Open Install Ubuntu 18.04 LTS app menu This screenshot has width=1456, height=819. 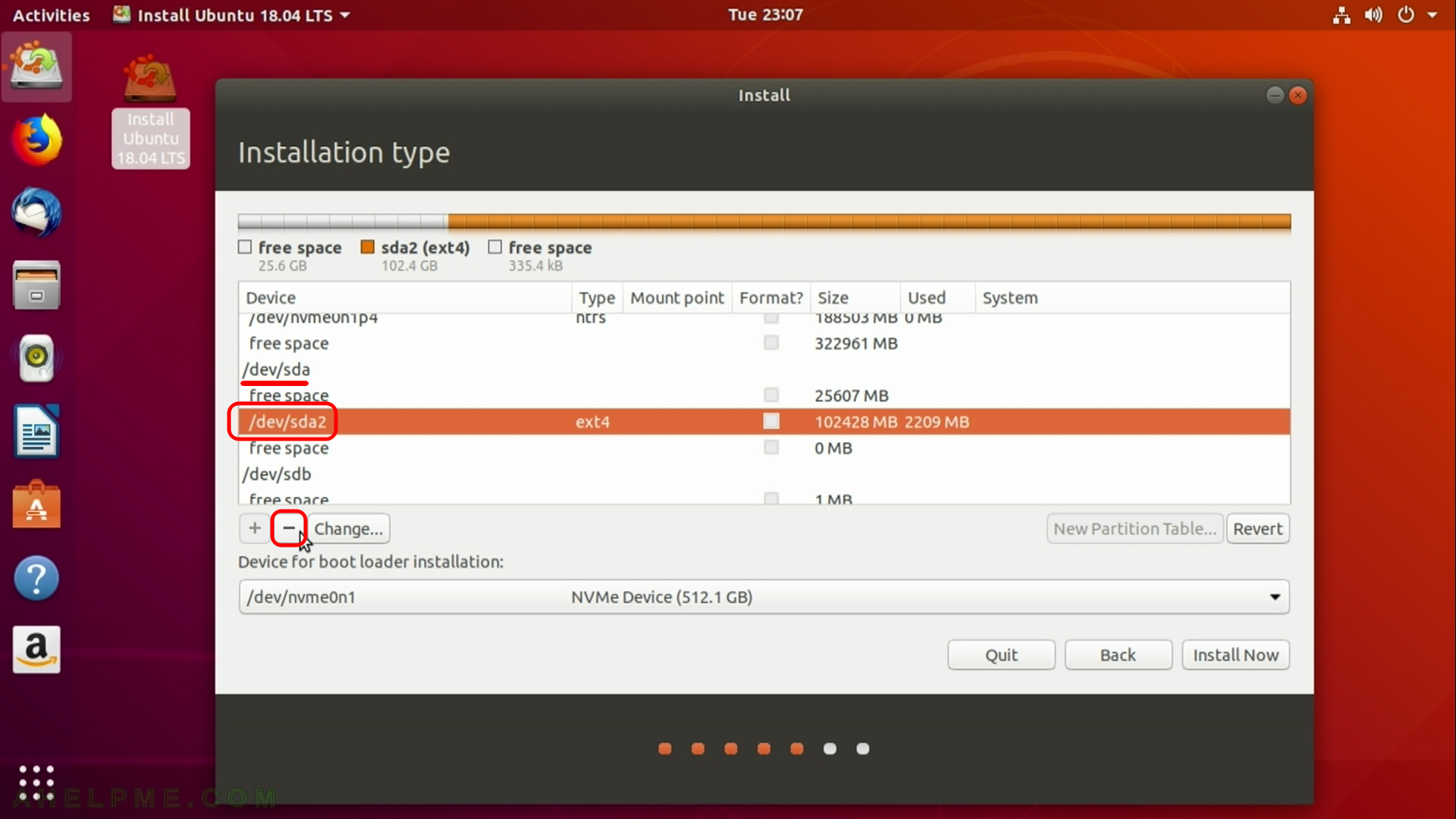point(232,15)
